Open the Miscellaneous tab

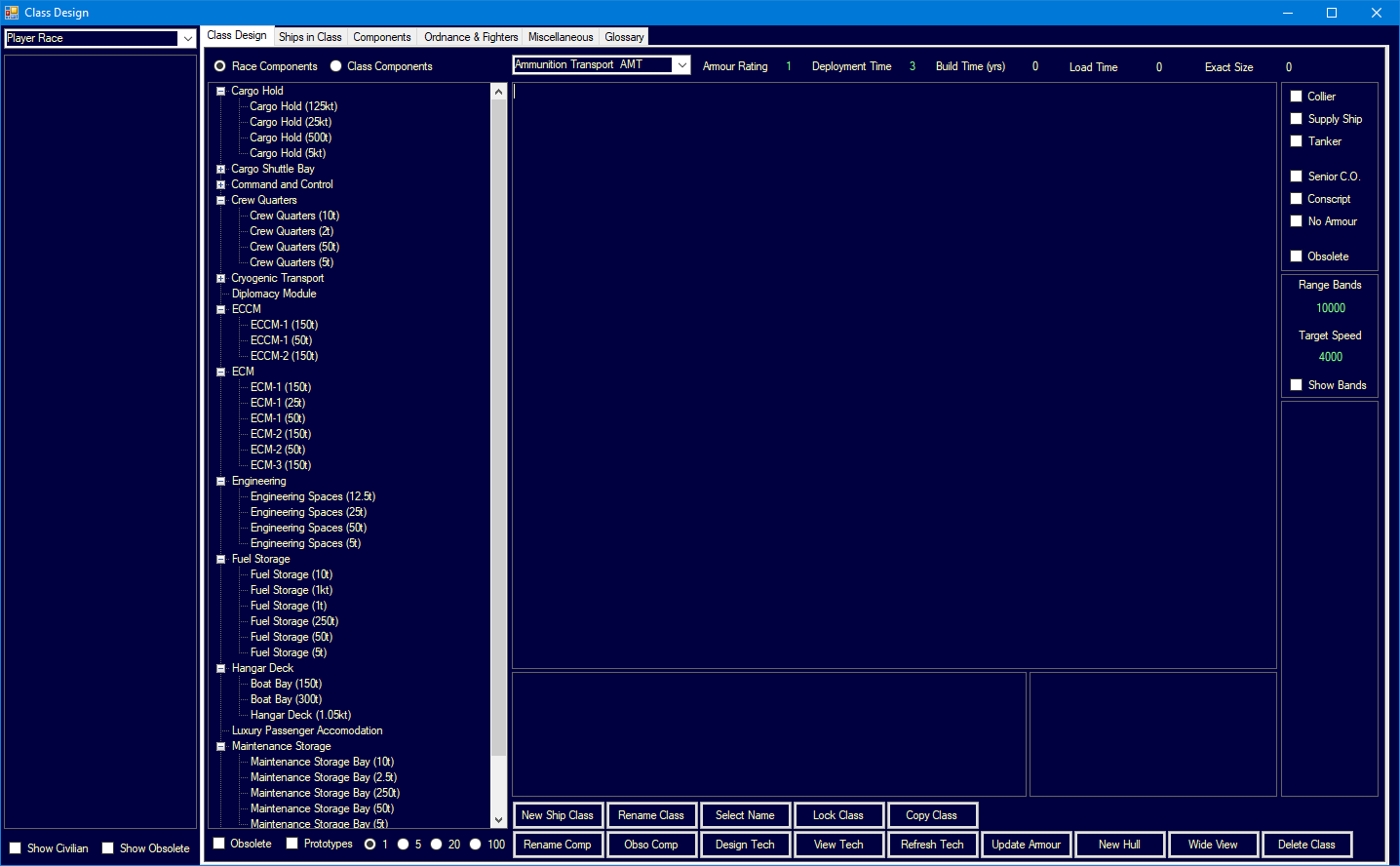(561, 37)
